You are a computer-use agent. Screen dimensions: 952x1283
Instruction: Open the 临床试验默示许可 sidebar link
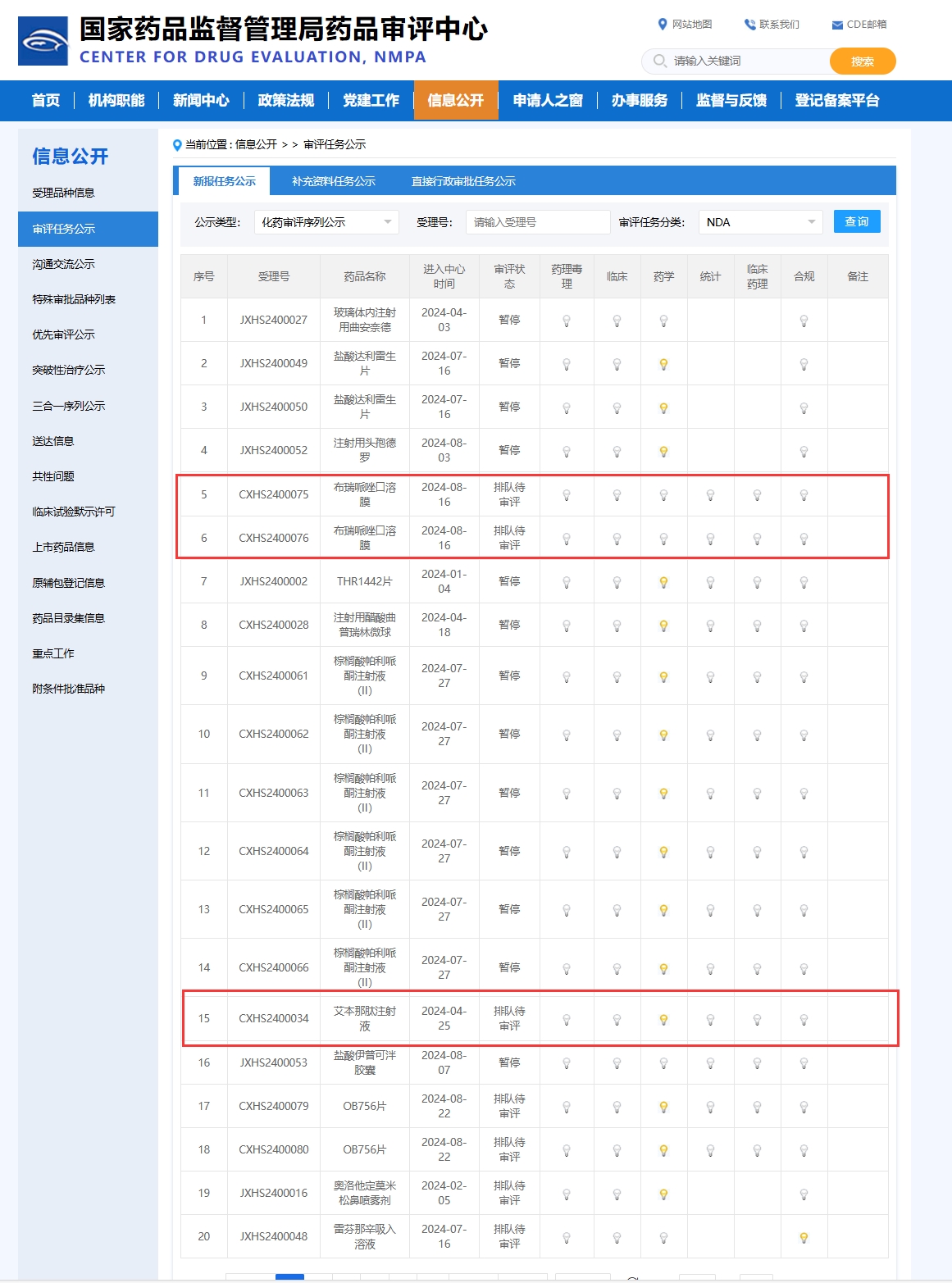click(x=74, y=512)
